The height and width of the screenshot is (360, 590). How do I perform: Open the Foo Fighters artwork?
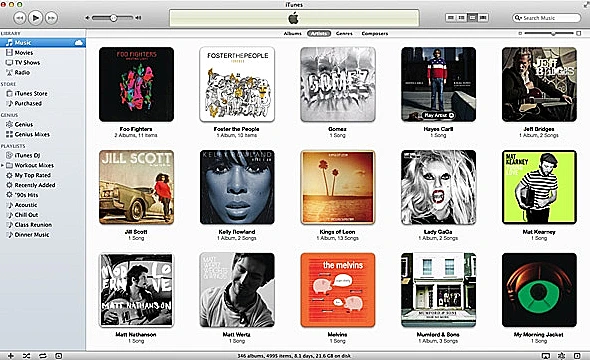[x=136, y=84]
